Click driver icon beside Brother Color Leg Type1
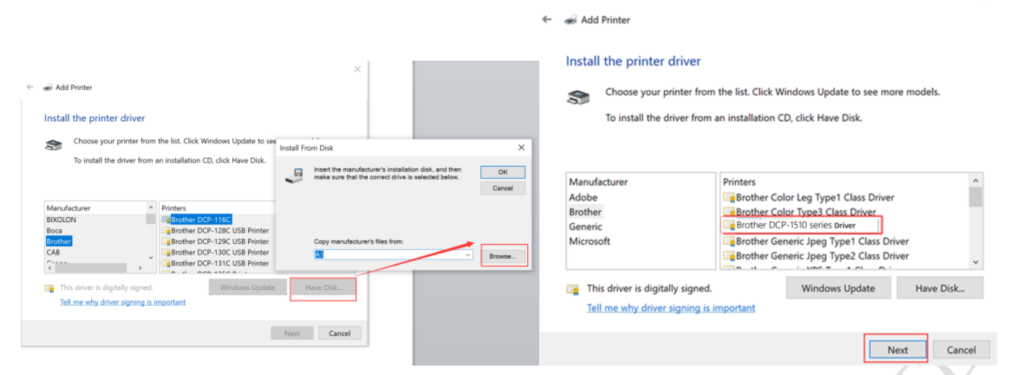1024x375 pixels. pyautogui.click(x=729, y=197)
